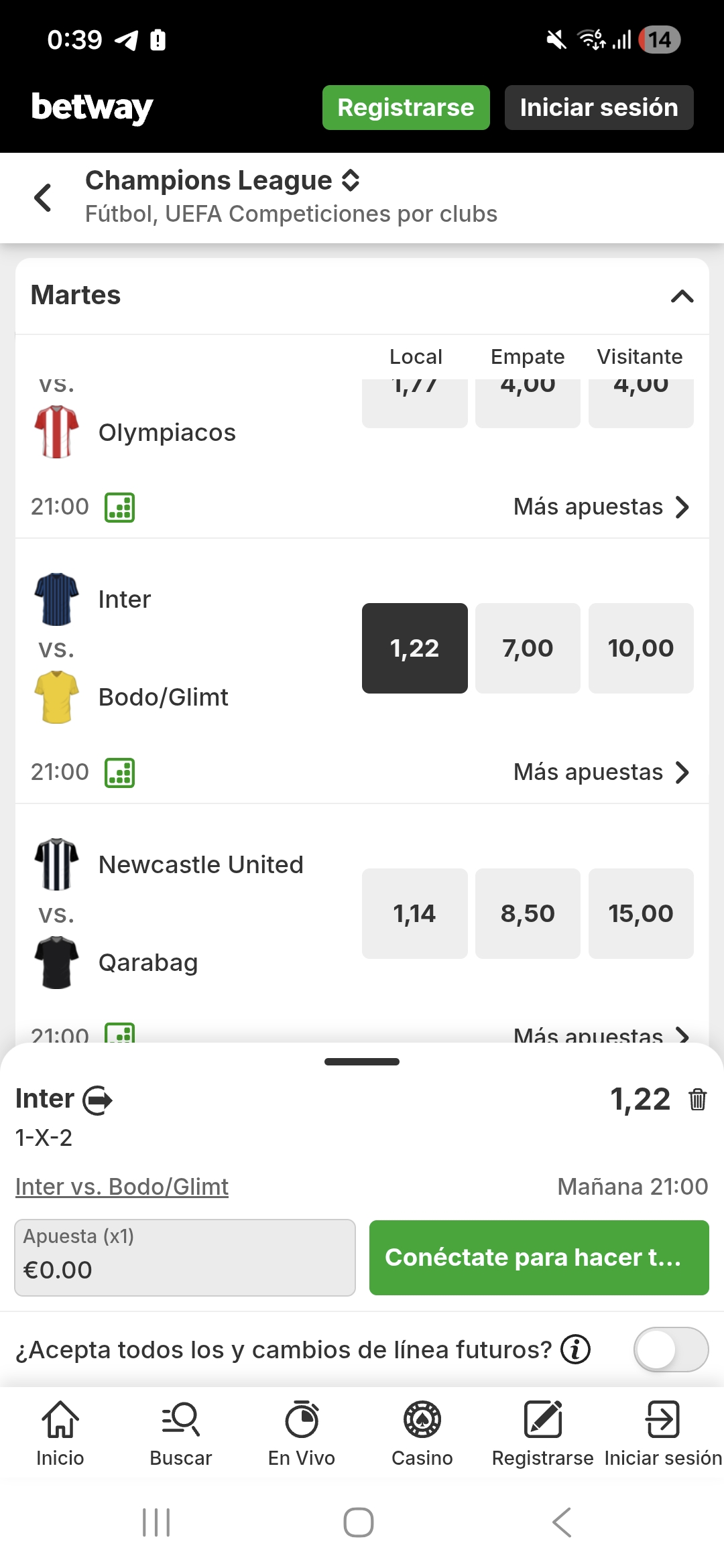Select Newcastle United 1,14 home odds
Image resolution: width=724 pixels, height=1568 pixels.
pos(414,913)
